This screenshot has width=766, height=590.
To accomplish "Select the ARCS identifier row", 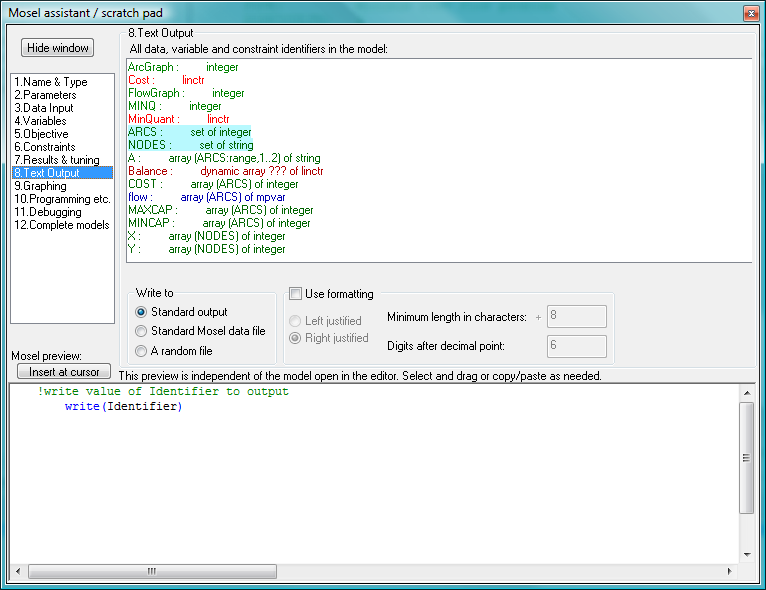I will pyautogui.click(x=190, y=132).
